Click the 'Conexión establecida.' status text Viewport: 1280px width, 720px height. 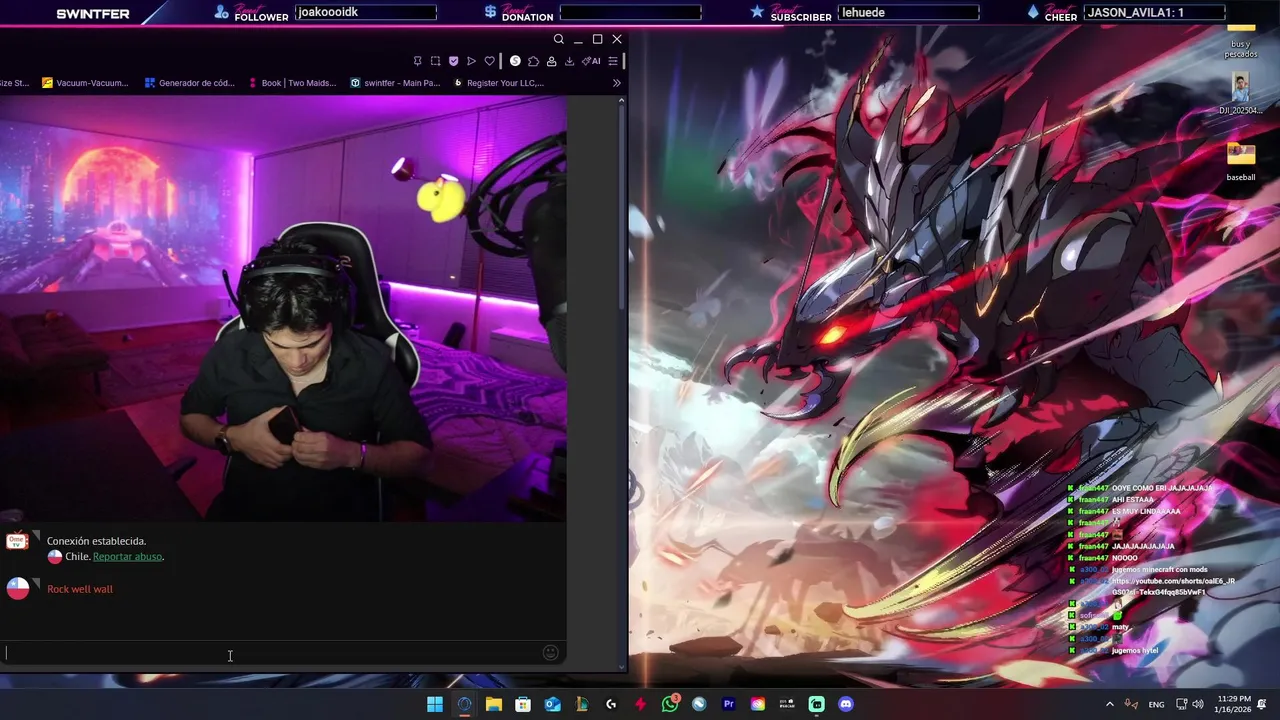[96, 541]
